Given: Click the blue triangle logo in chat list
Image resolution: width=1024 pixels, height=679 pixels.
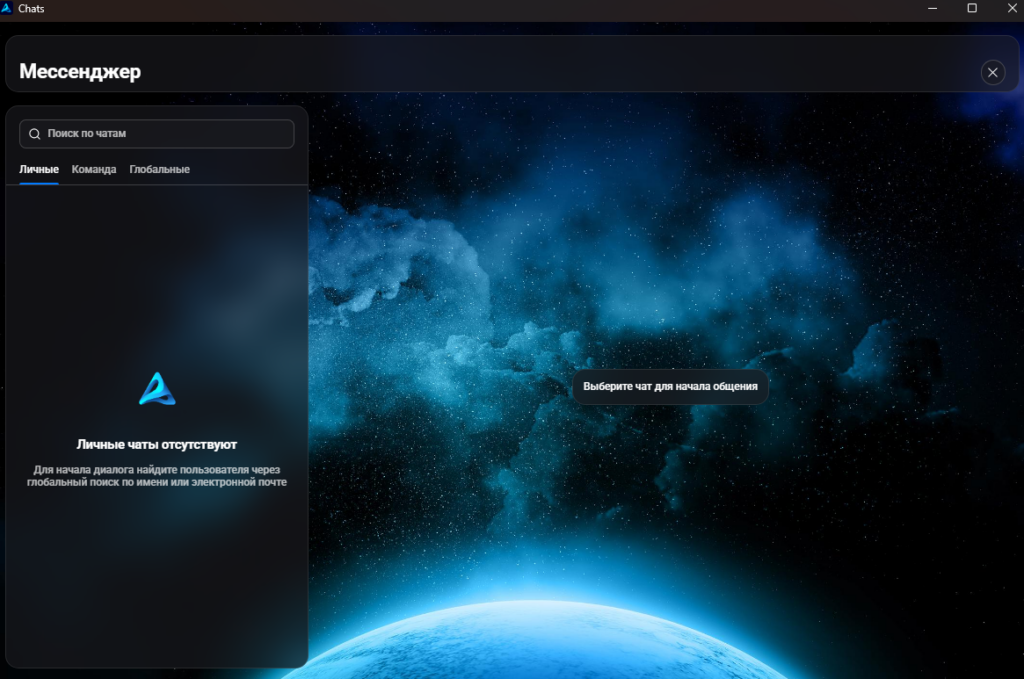Looking at the screenshot, I should 157,389.
